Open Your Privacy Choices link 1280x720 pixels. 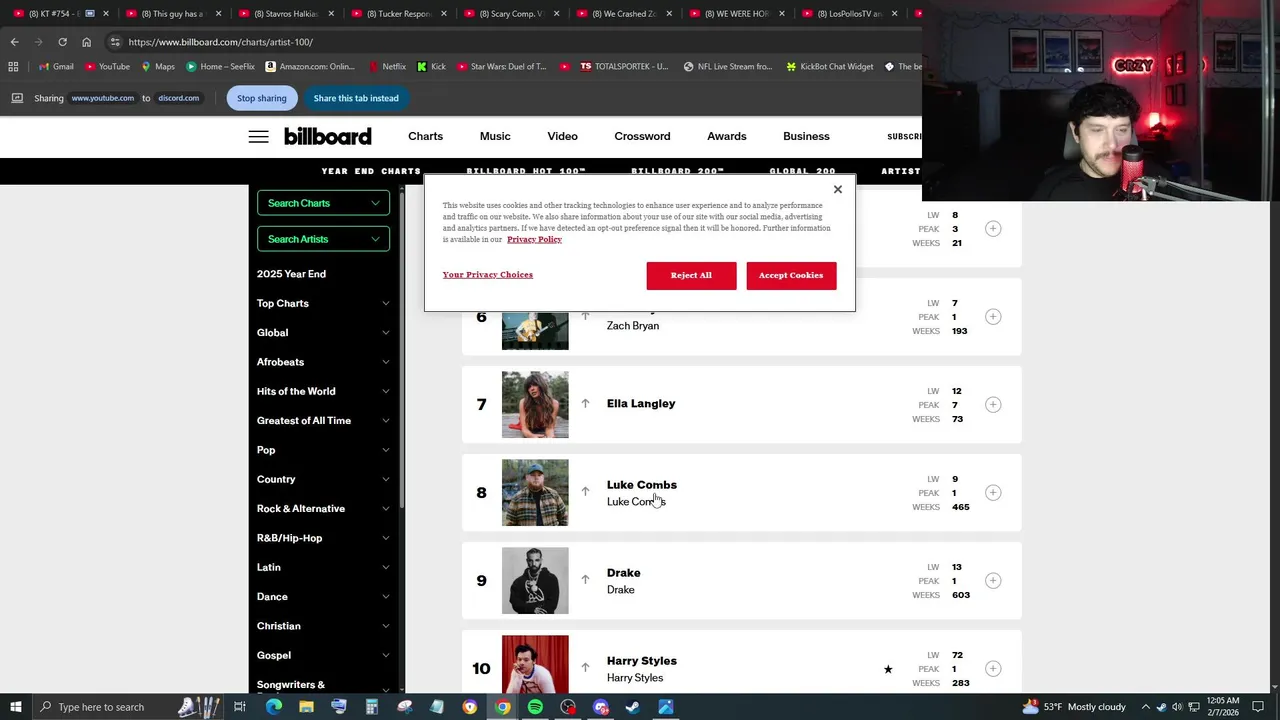(x=488, y=274)
